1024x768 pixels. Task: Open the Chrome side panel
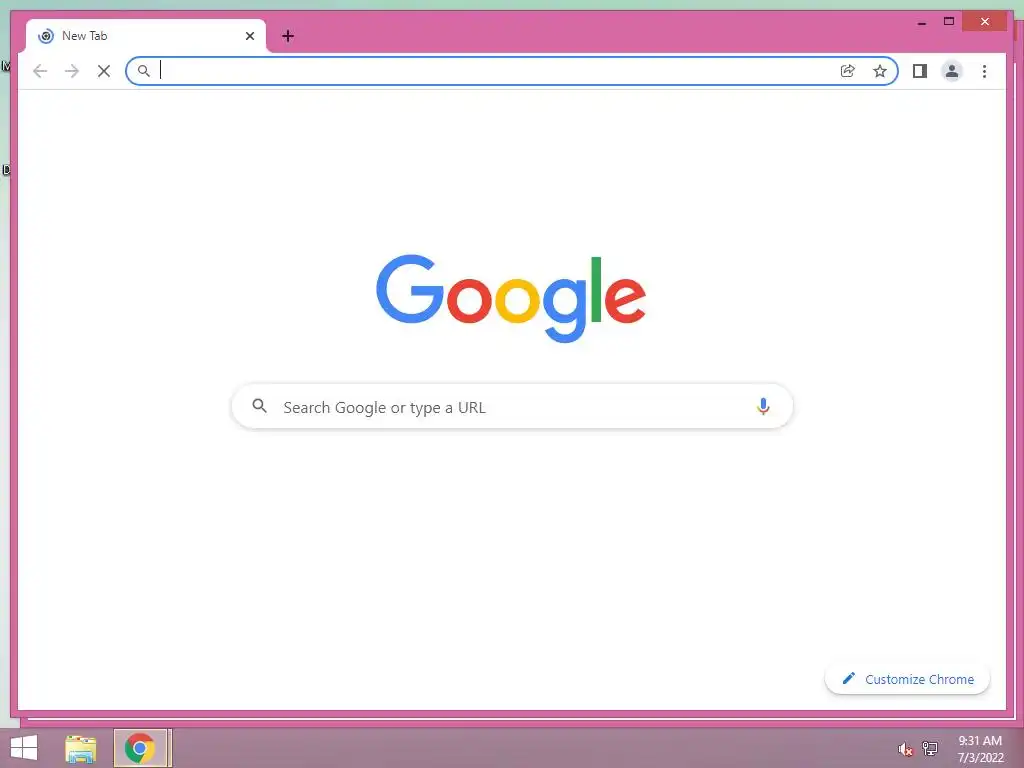[920, 71]
